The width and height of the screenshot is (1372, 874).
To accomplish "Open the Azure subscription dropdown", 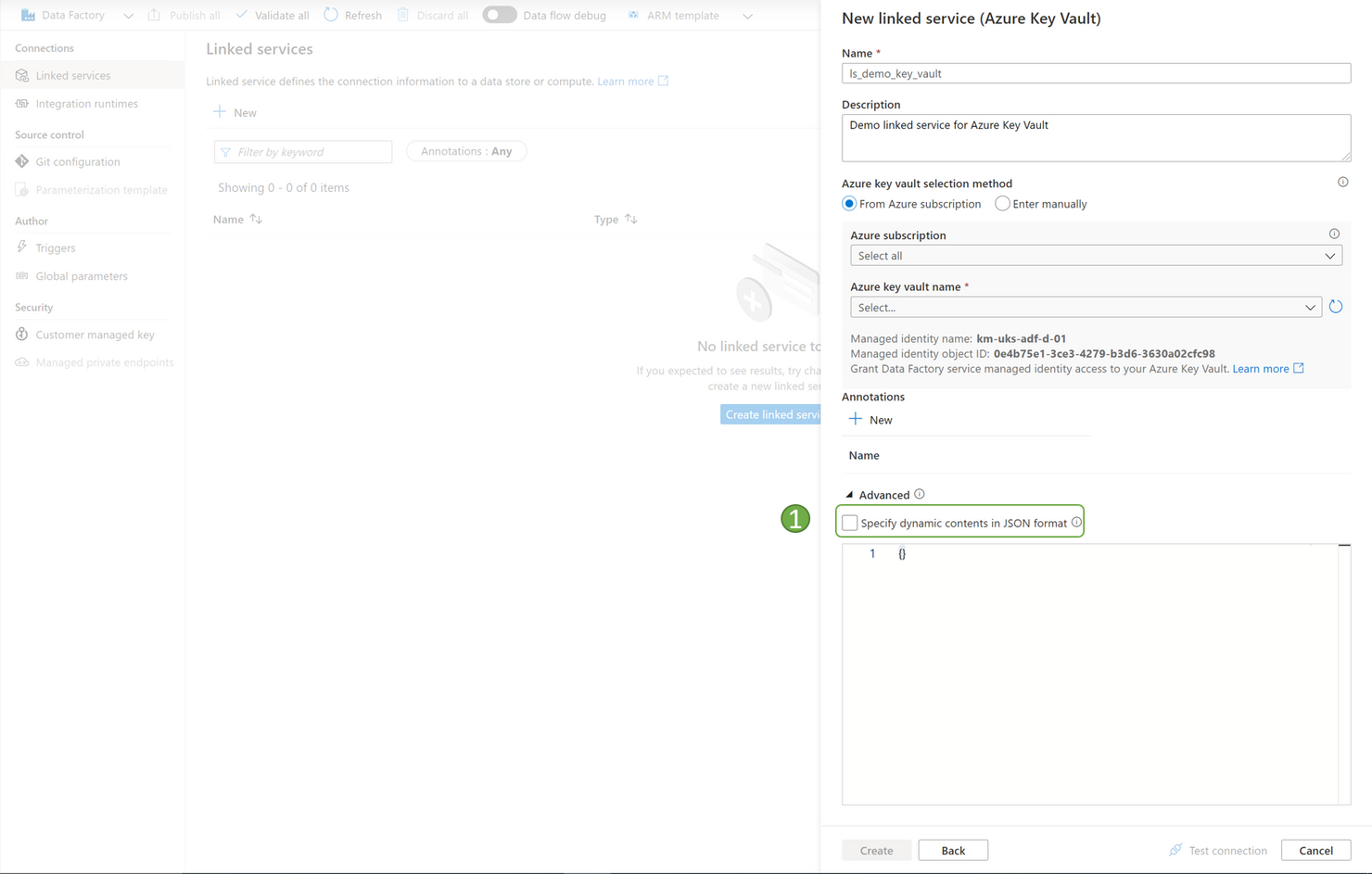I will [1096, 256].
